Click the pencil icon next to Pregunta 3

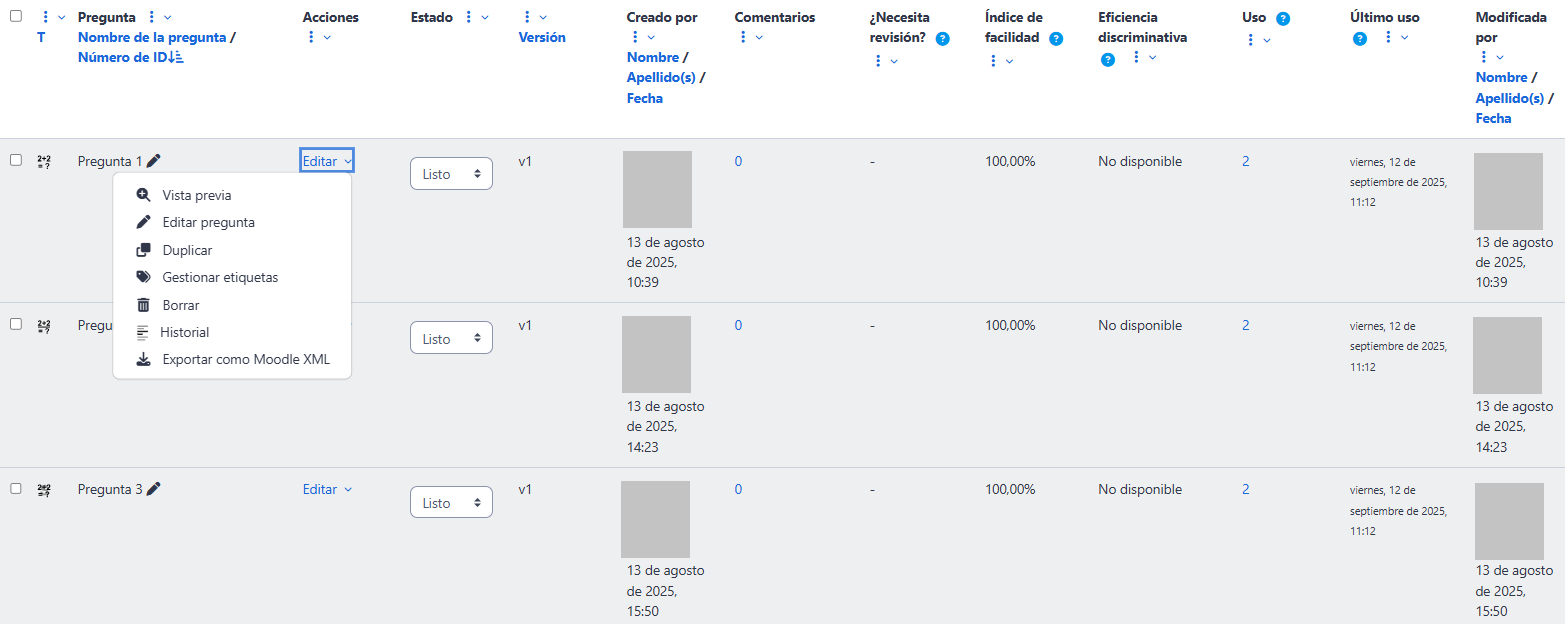pos(153,489)
